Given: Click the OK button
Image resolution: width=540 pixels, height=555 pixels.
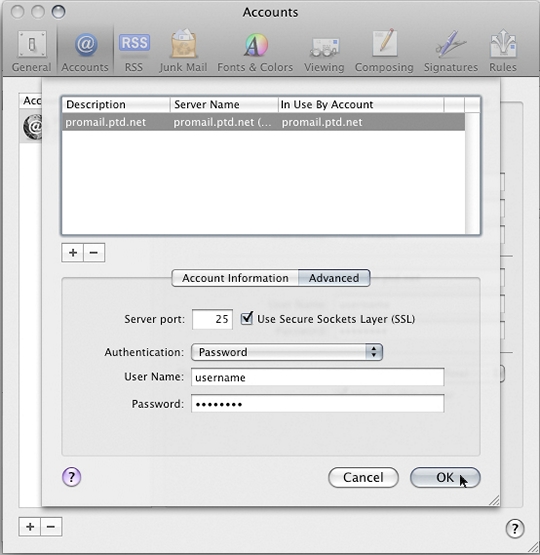Looking at the screenshot, I should 445,477.
